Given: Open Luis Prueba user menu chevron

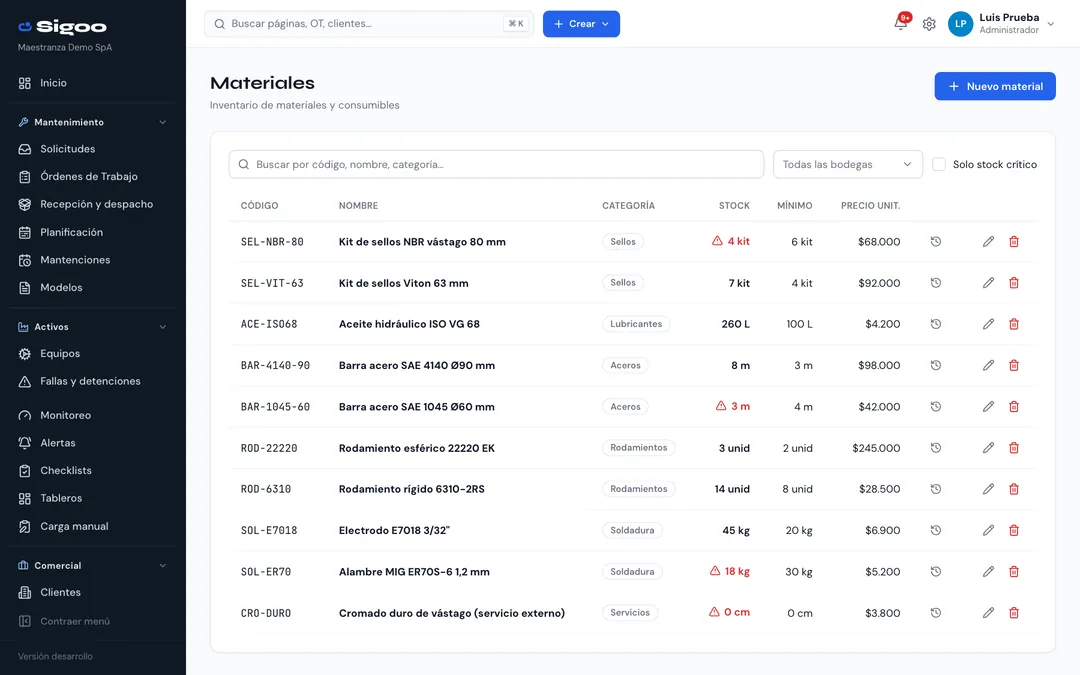Looking at the screenshot, I should [1051, 24].
